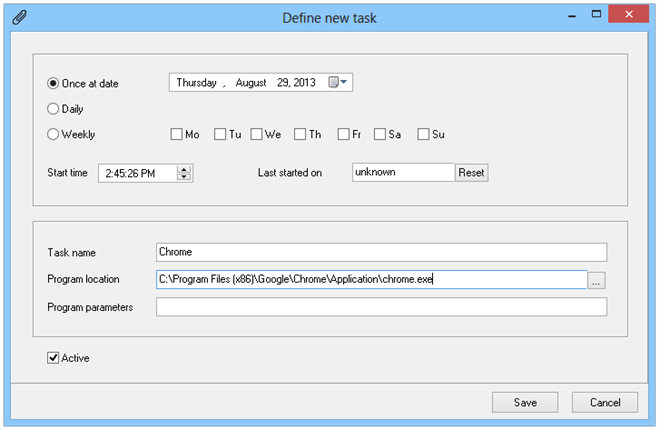660x430 pixels.
Task: Check the Th weekday box
Action: [x=300, y=134]
